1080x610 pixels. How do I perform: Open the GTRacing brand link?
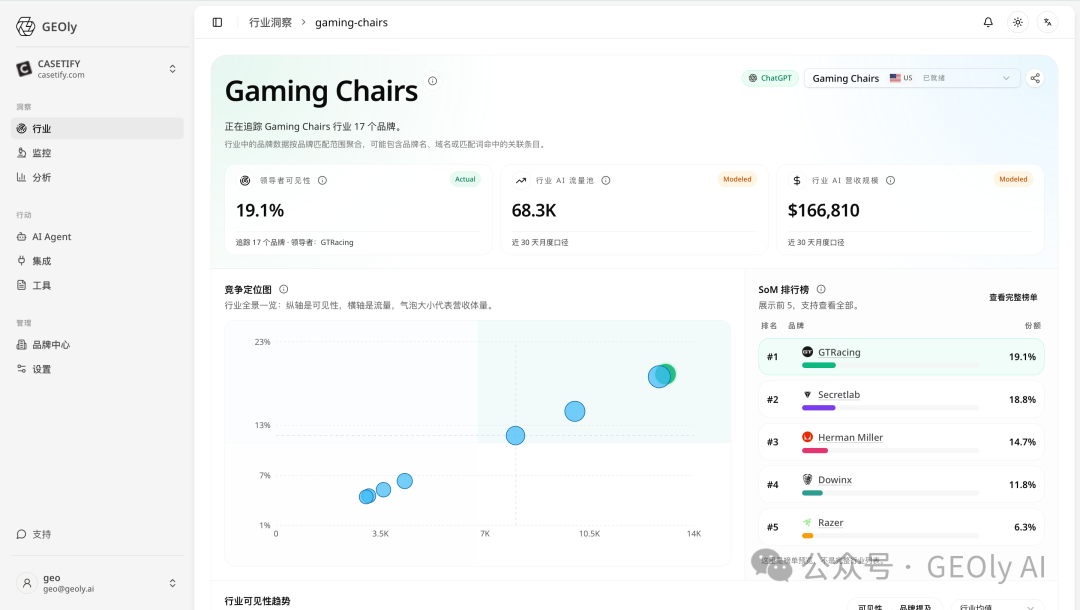(x=839, y=352)
